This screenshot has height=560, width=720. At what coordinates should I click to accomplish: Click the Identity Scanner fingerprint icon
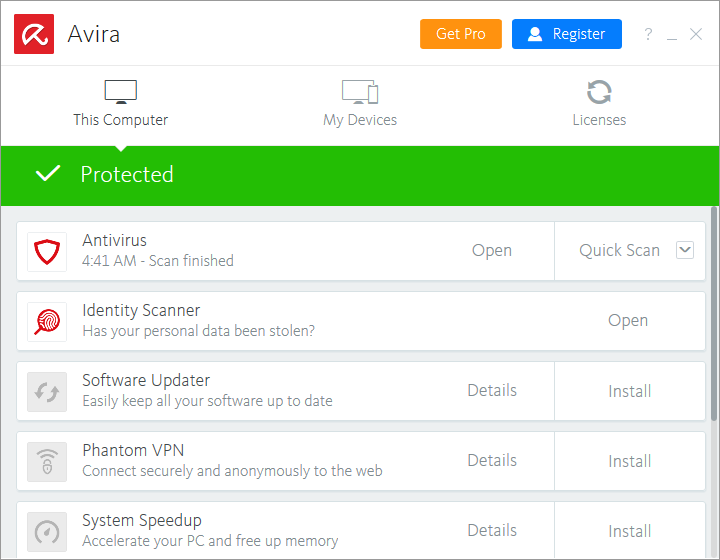(47, 321)
